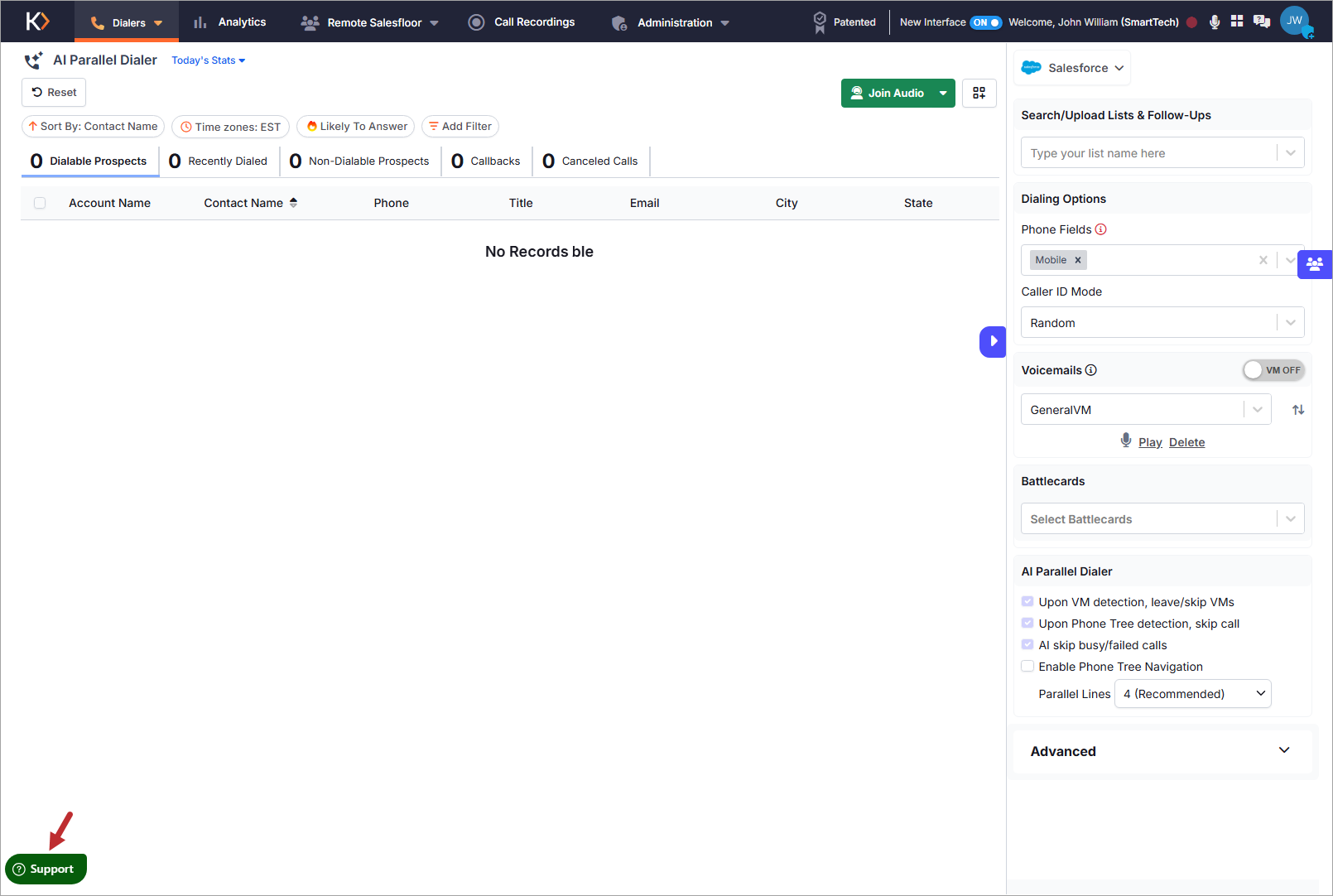Collapse the right panel with the purple arrow
Screen dimensions: 1333x896
pyautogui.click(x=993, y=341)
